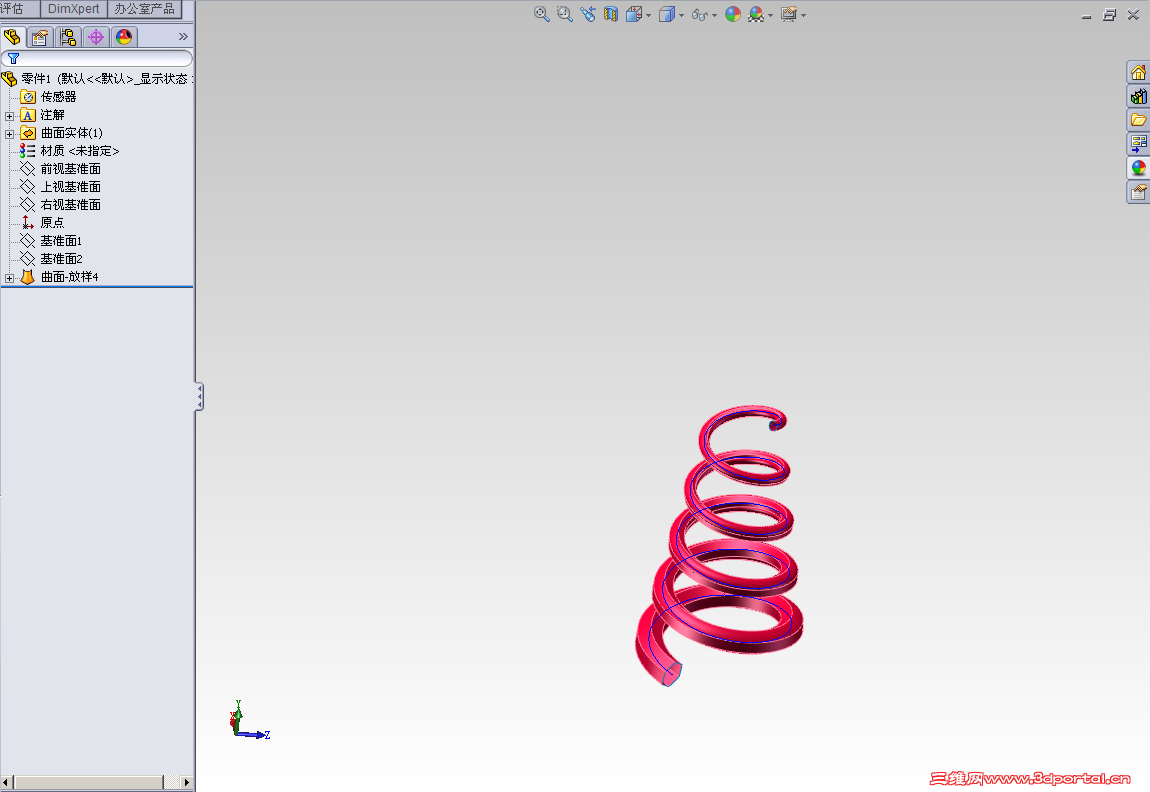Image resolution: width=1150 pixels, height=792 pixels.
Task: Click the Edit Appearance color ball
Action: [x=733, y=14]
